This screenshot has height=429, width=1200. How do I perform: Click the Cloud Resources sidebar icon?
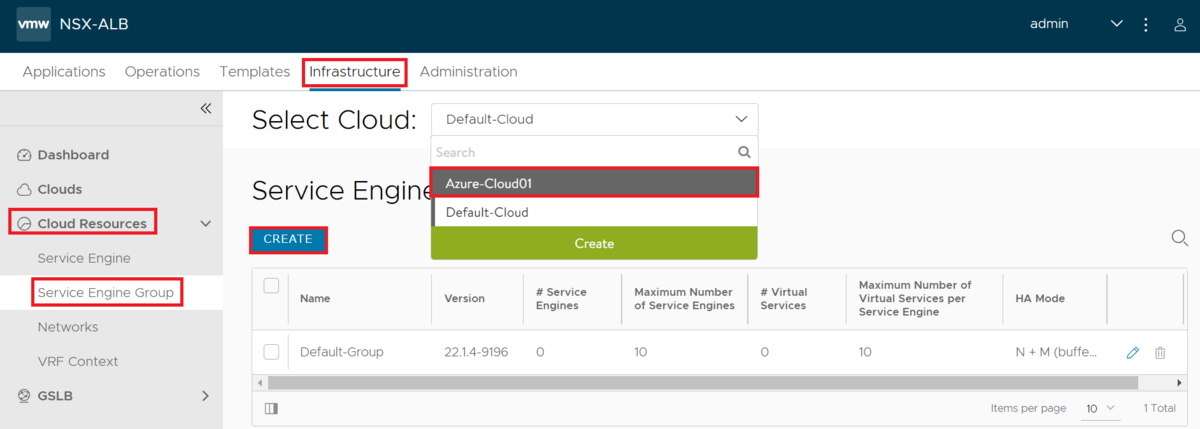25,224
